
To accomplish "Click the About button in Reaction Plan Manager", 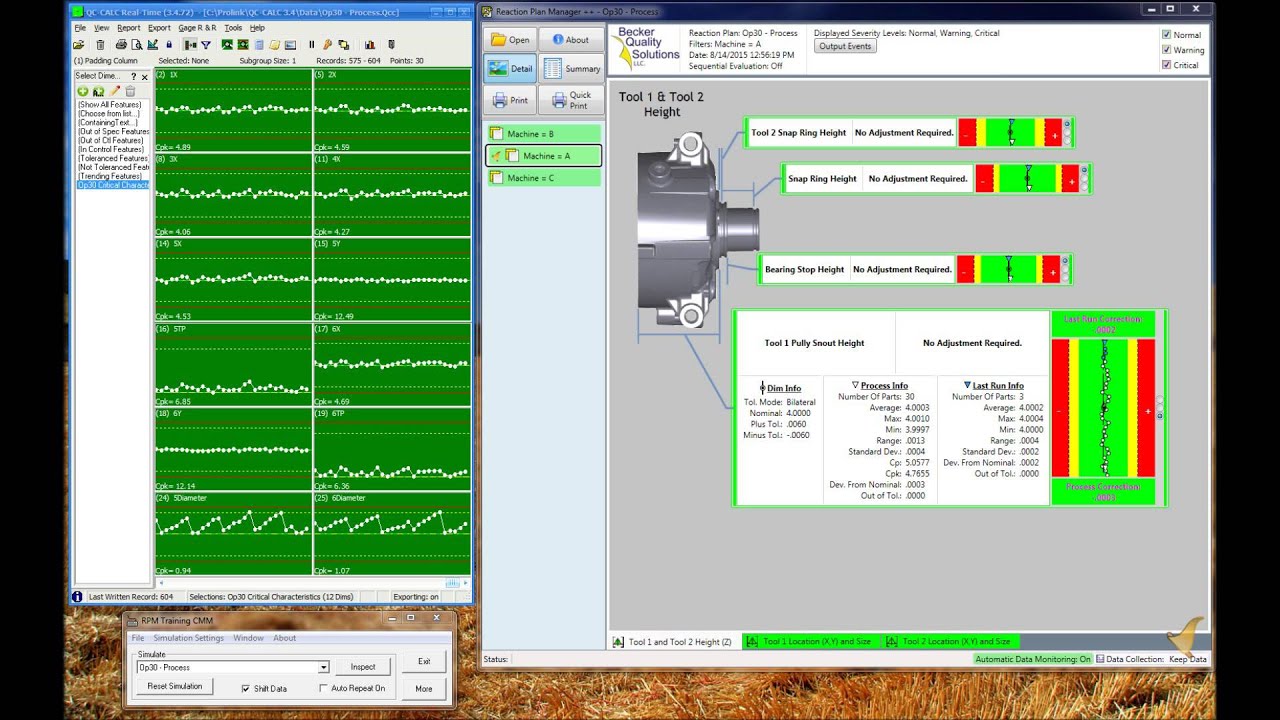I will tap(571, 40).
